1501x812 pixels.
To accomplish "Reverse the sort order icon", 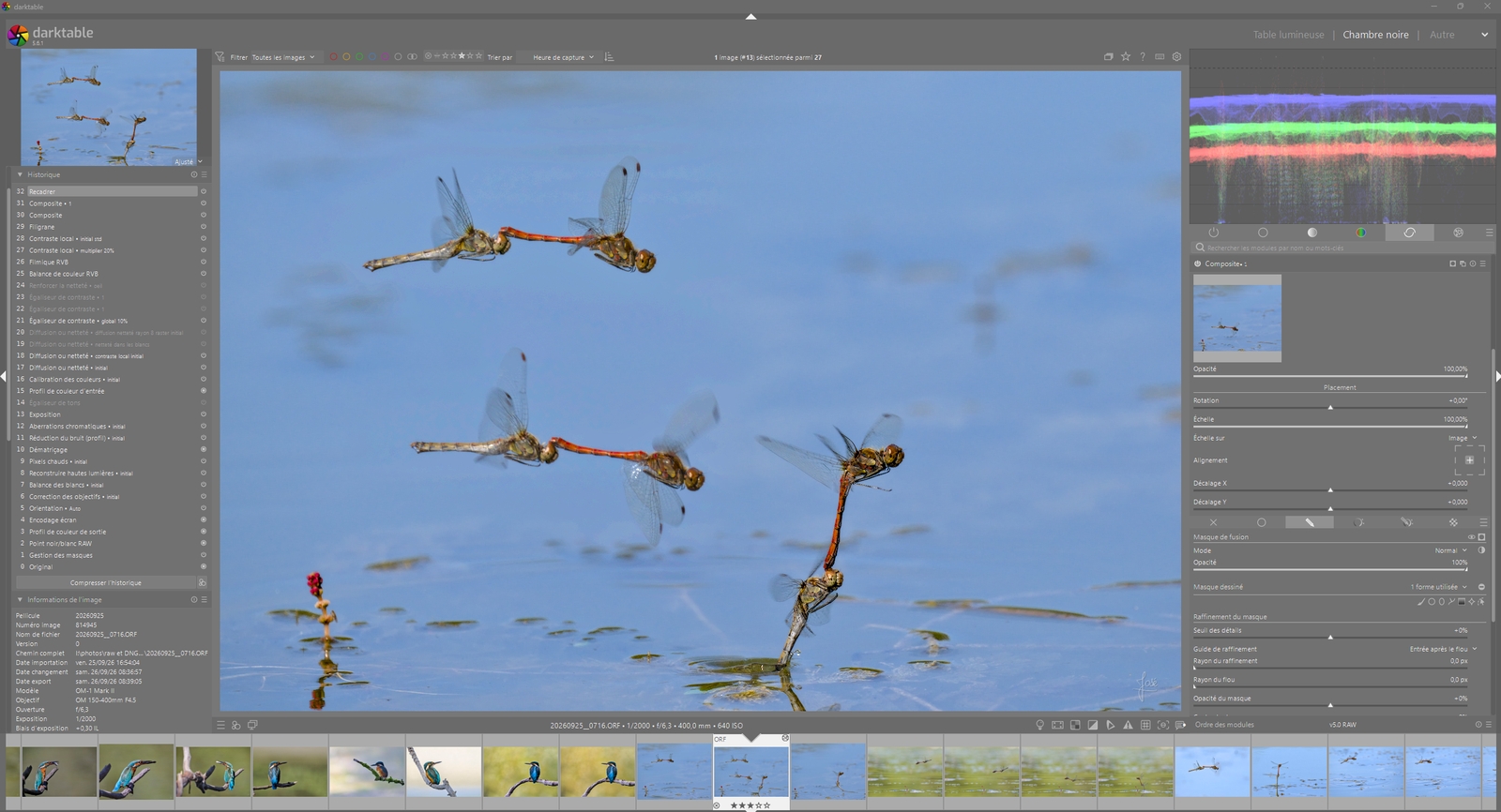I will pyautogui.click(x=609, y=57).
